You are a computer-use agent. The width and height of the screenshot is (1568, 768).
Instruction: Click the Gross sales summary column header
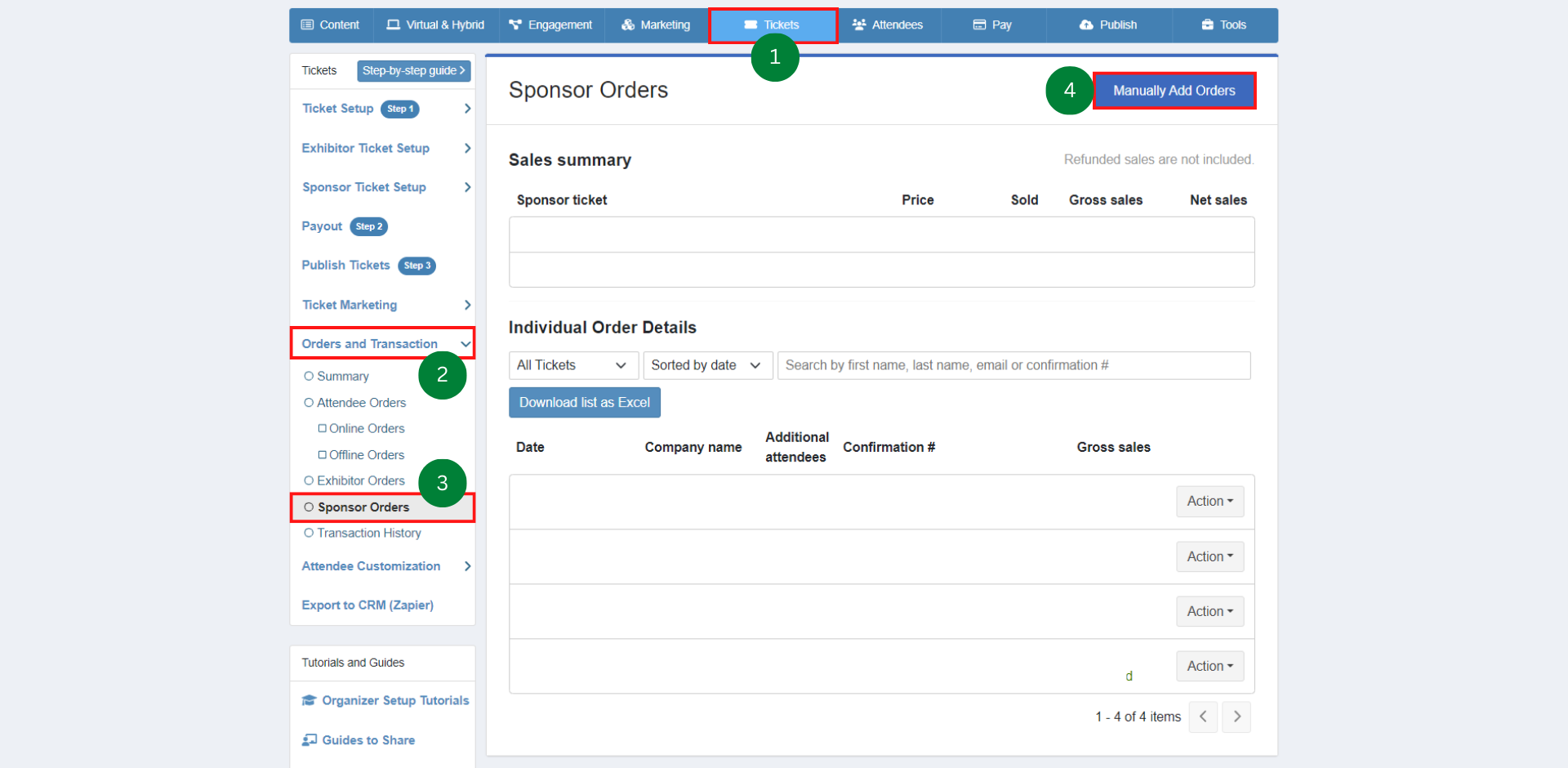tap(1106, 200)
